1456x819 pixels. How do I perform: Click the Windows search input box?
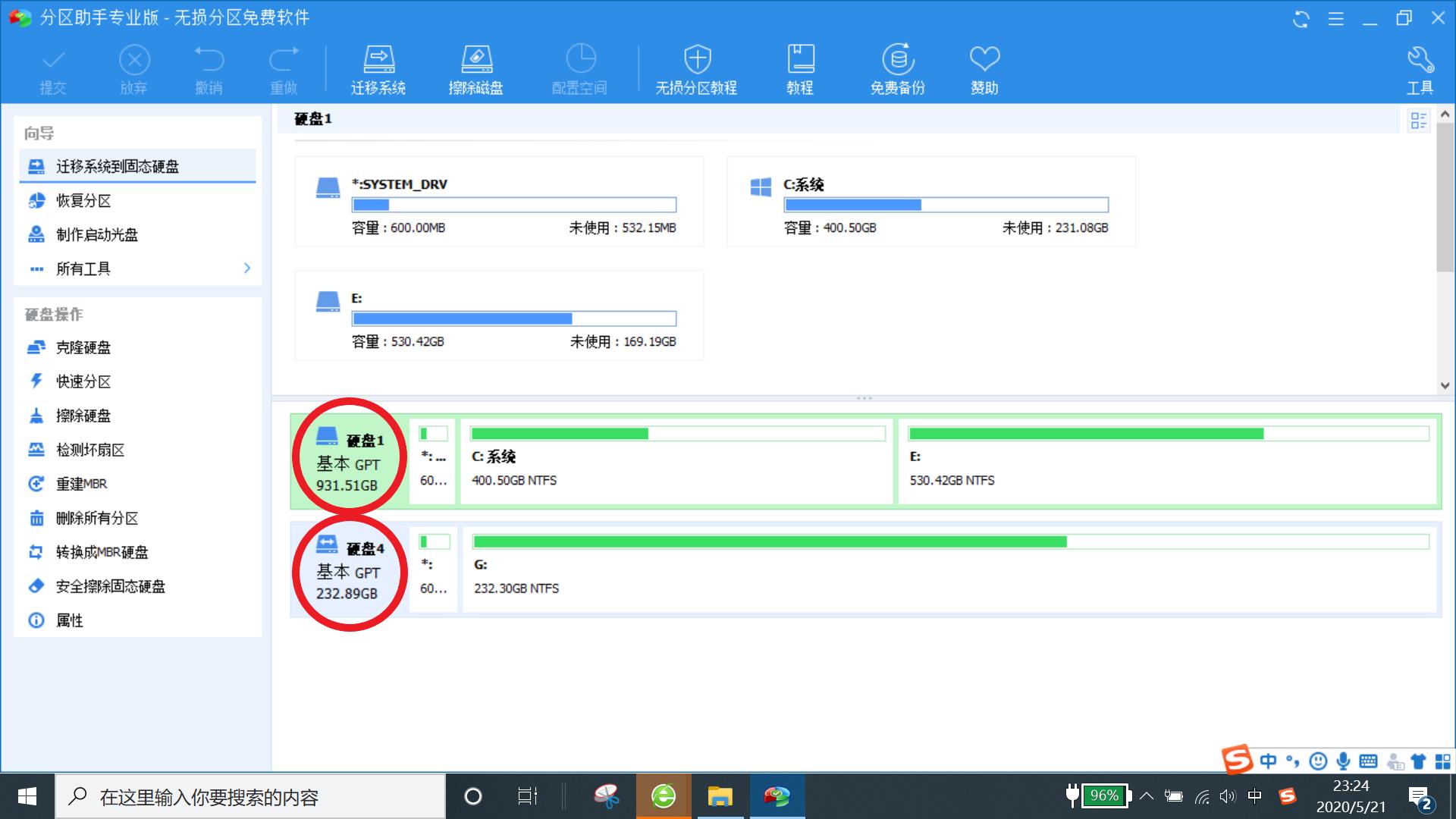pos(250,797)
